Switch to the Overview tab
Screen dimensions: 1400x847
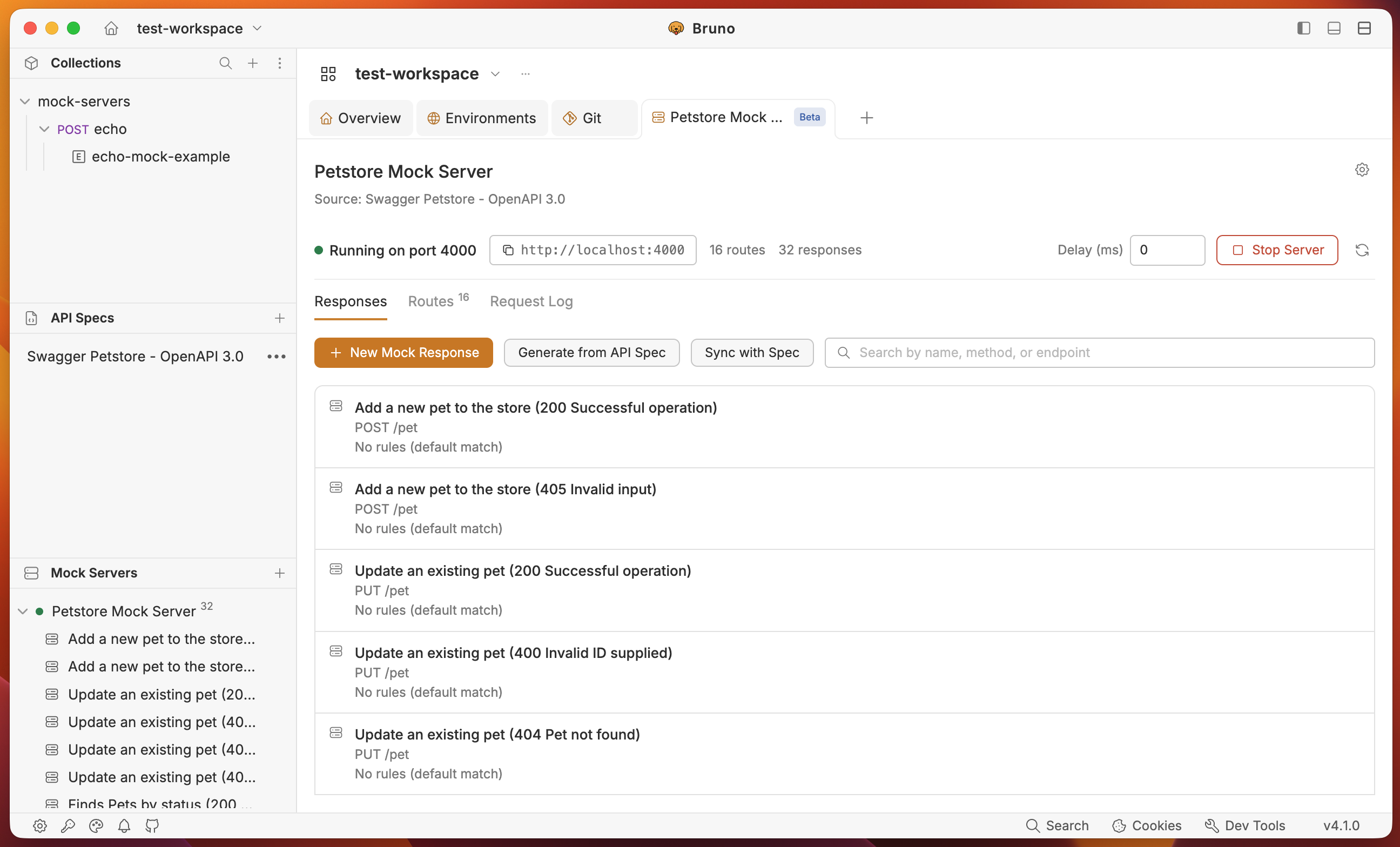point(361,118)
